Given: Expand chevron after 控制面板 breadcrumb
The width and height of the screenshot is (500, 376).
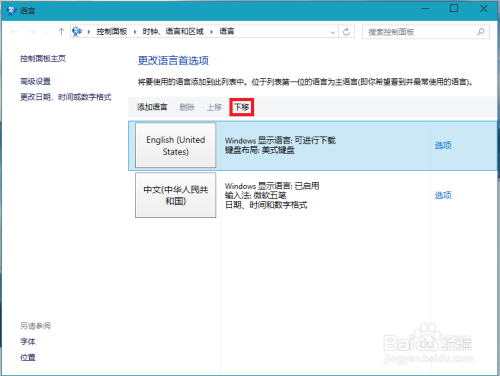Looking at the screenshot, I should point(135,32).
